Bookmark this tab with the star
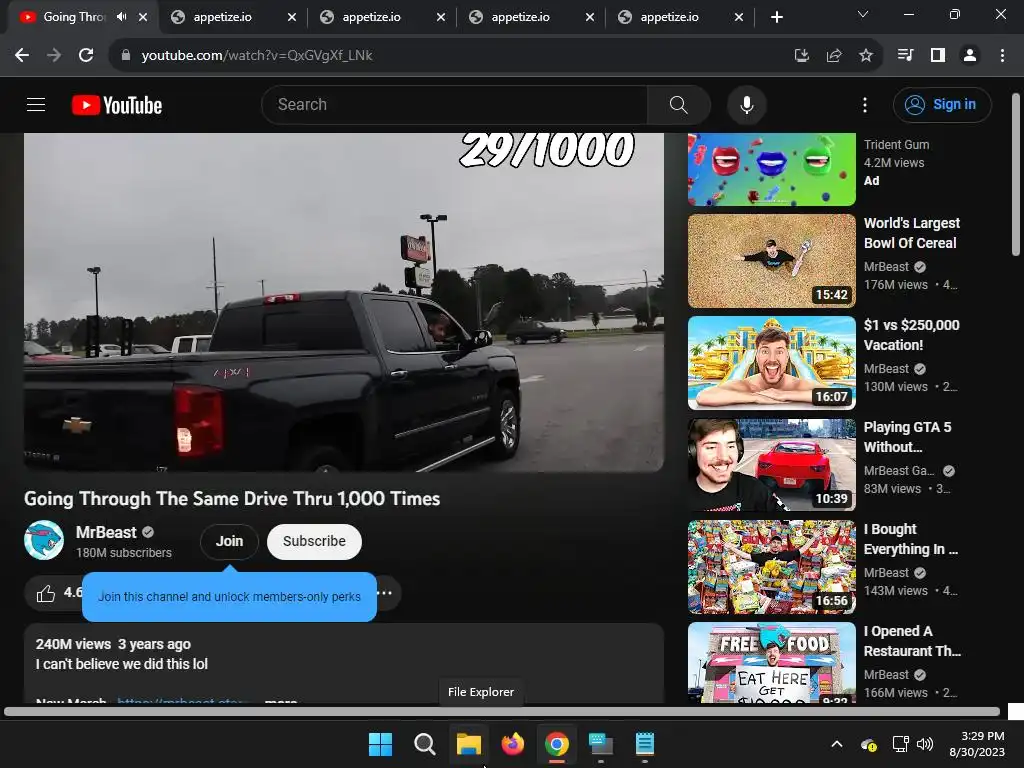The width and height of the screenshot is (1024, 768). [x=866, y=56]
